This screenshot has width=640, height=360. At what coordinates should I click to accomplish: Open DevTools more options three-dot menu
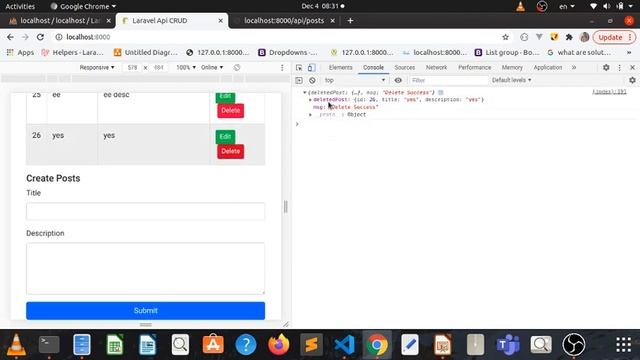pyautogui.click(x=620, y=68)
